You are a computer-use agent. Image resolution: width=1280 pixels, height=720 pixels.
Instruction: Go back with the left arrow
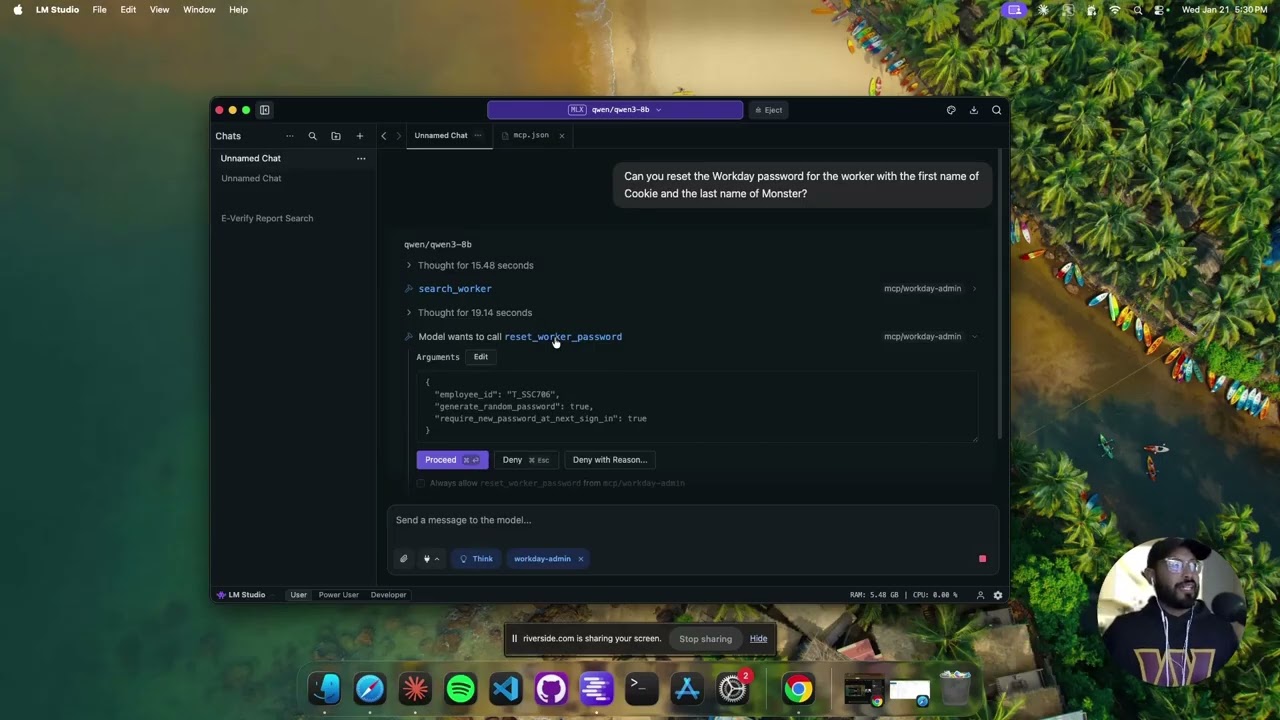coord(384,136)
